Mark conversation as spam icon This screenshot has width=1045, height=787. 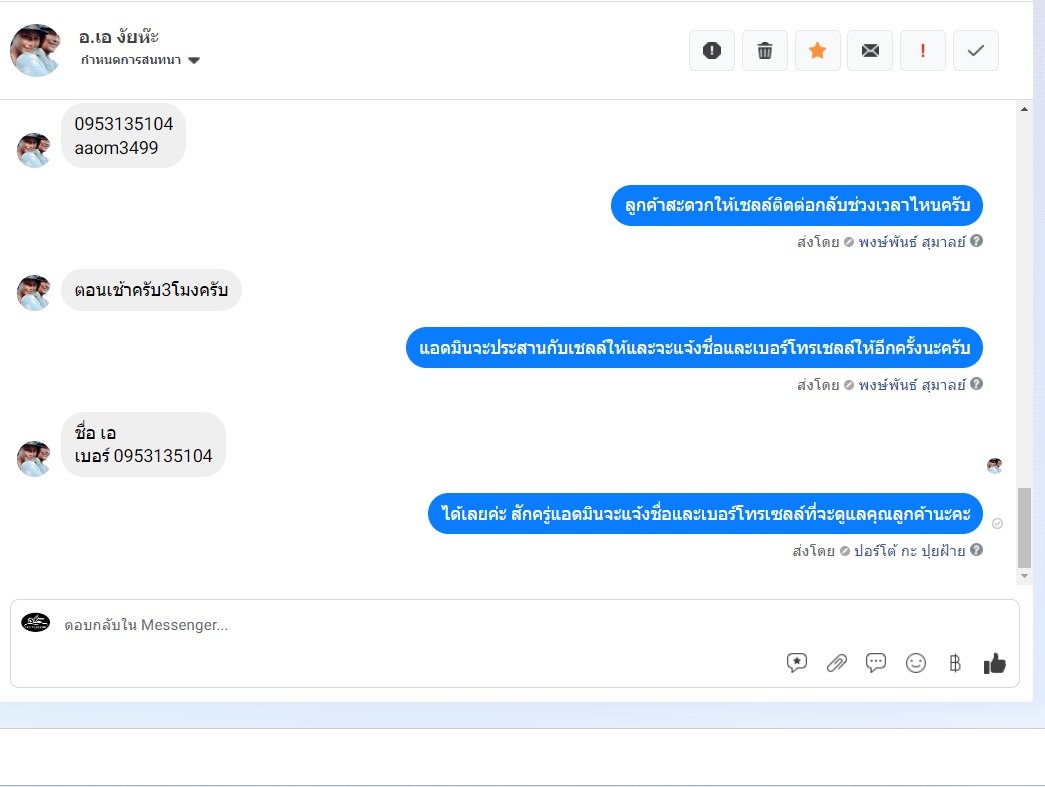(712, 51)
